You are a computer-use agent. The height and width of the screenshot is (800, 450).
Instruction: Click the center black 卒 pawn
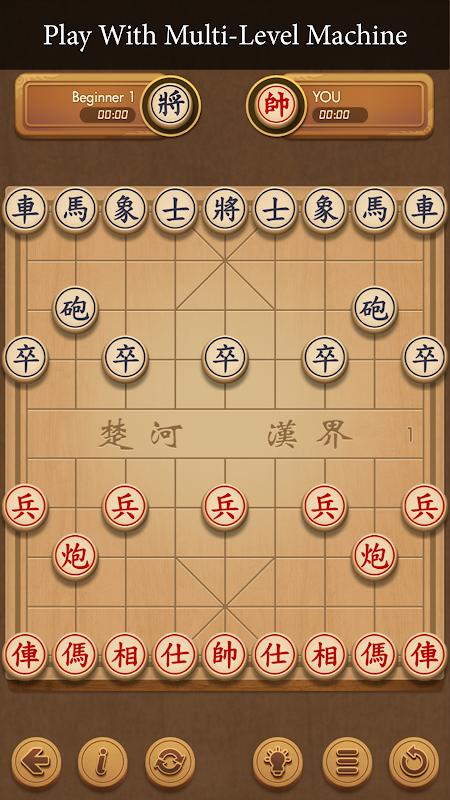(x=225, y=359)
